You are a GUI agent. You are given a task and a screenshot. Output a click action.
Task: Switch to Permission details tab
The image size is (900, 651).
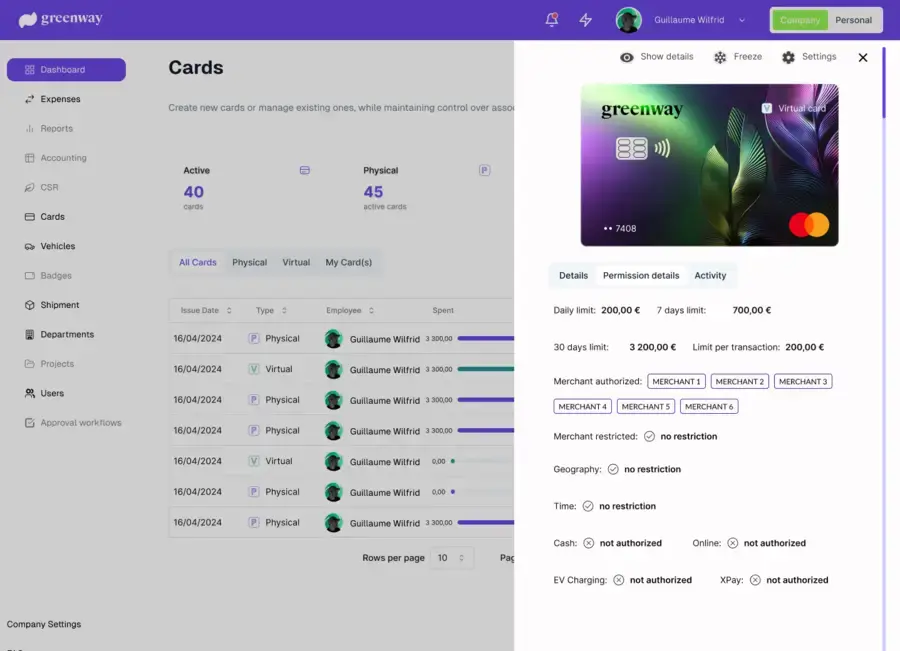(641, 276)
